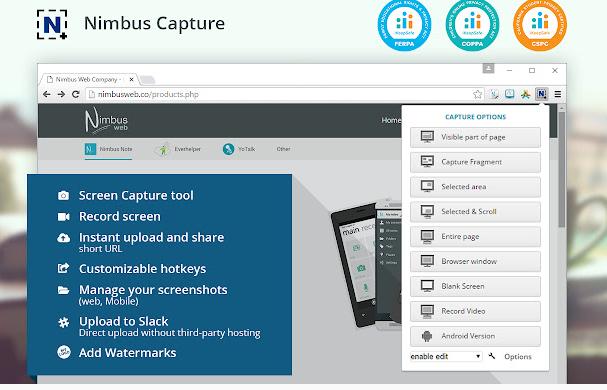Open Android Version option

[x=475, y=336]
